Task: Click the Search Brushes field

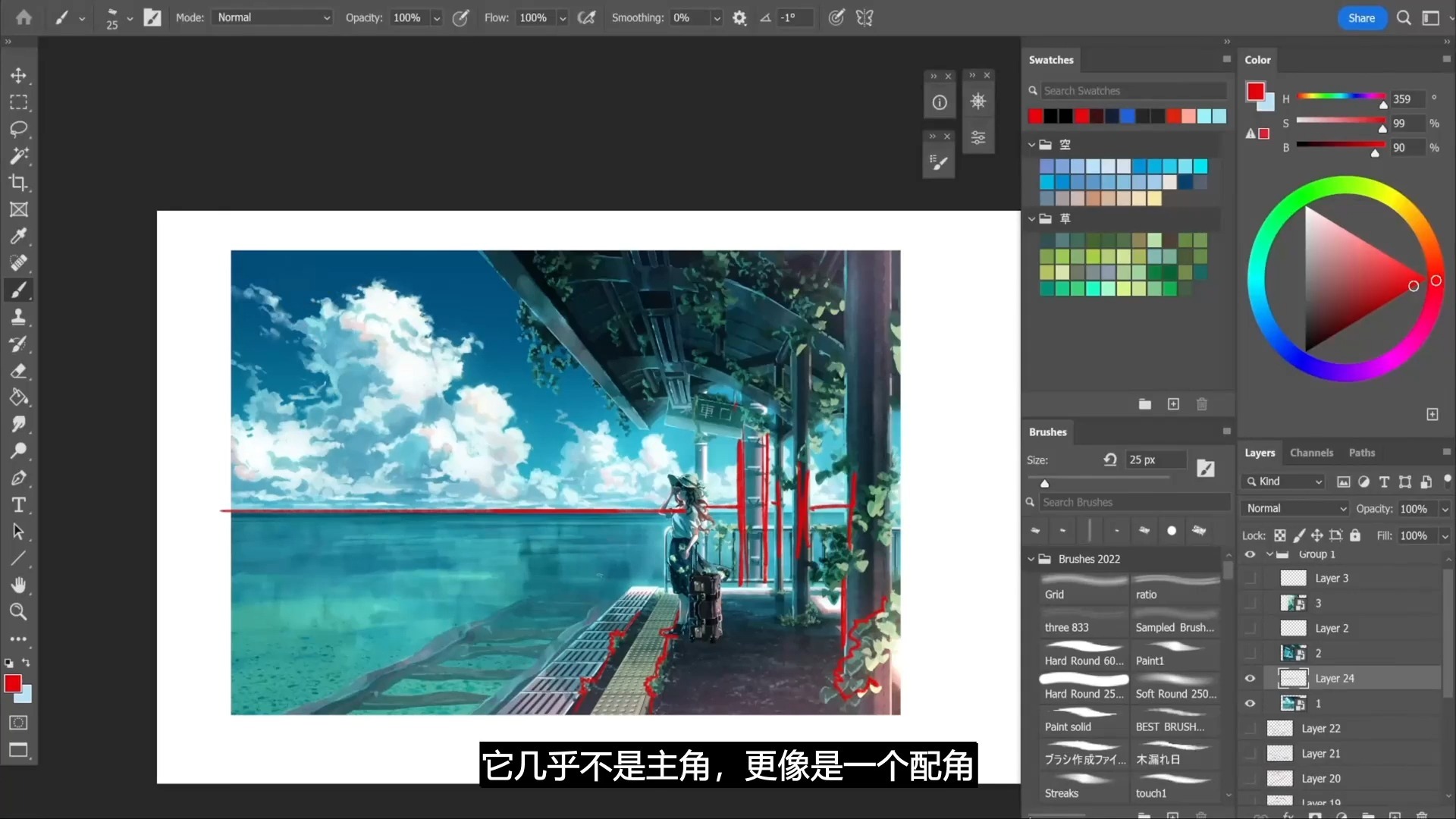Action: pyautogui.click(x=1134, y=502)
